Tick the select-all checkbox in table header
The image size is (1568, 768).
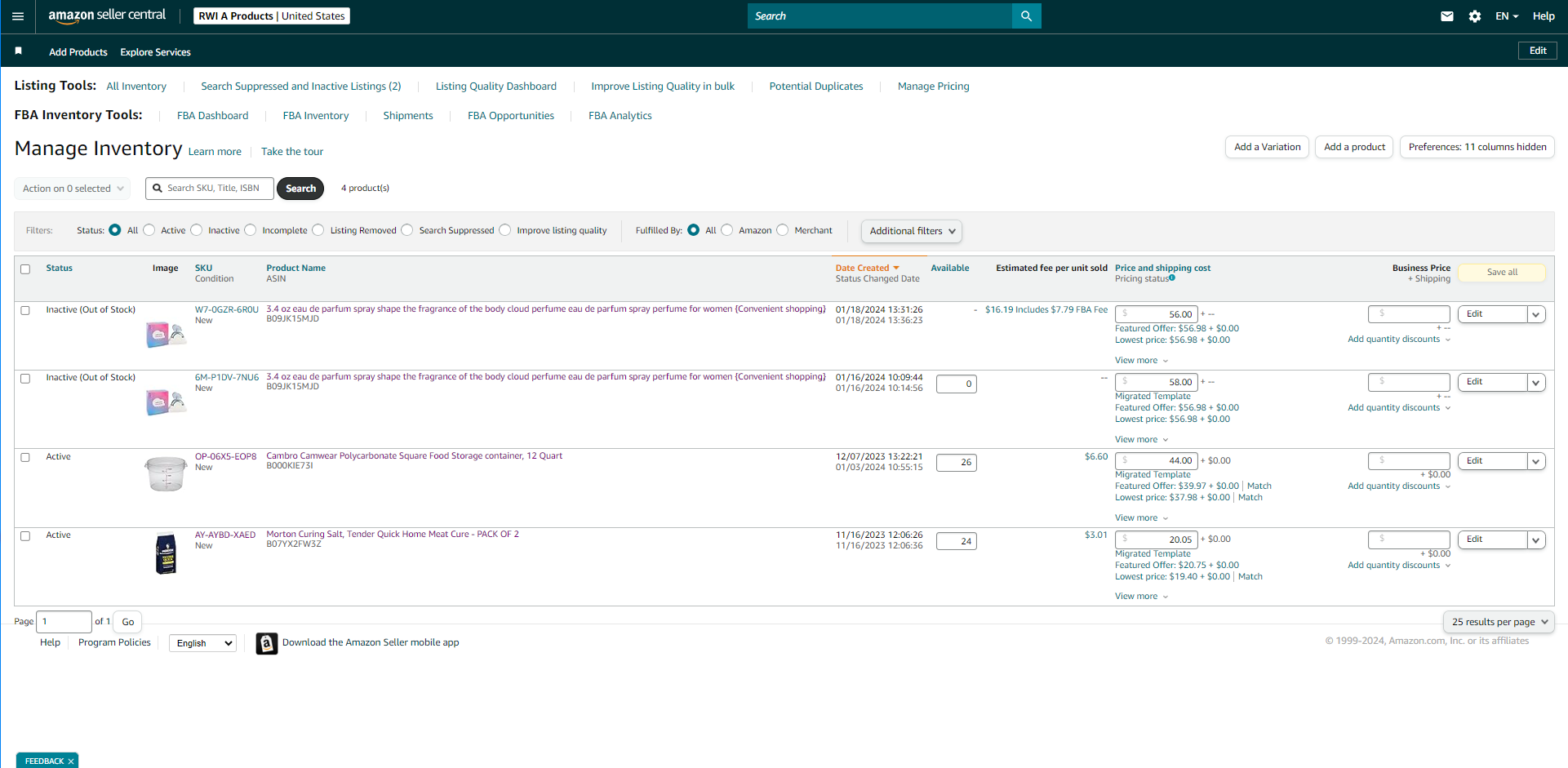(25, 269)
